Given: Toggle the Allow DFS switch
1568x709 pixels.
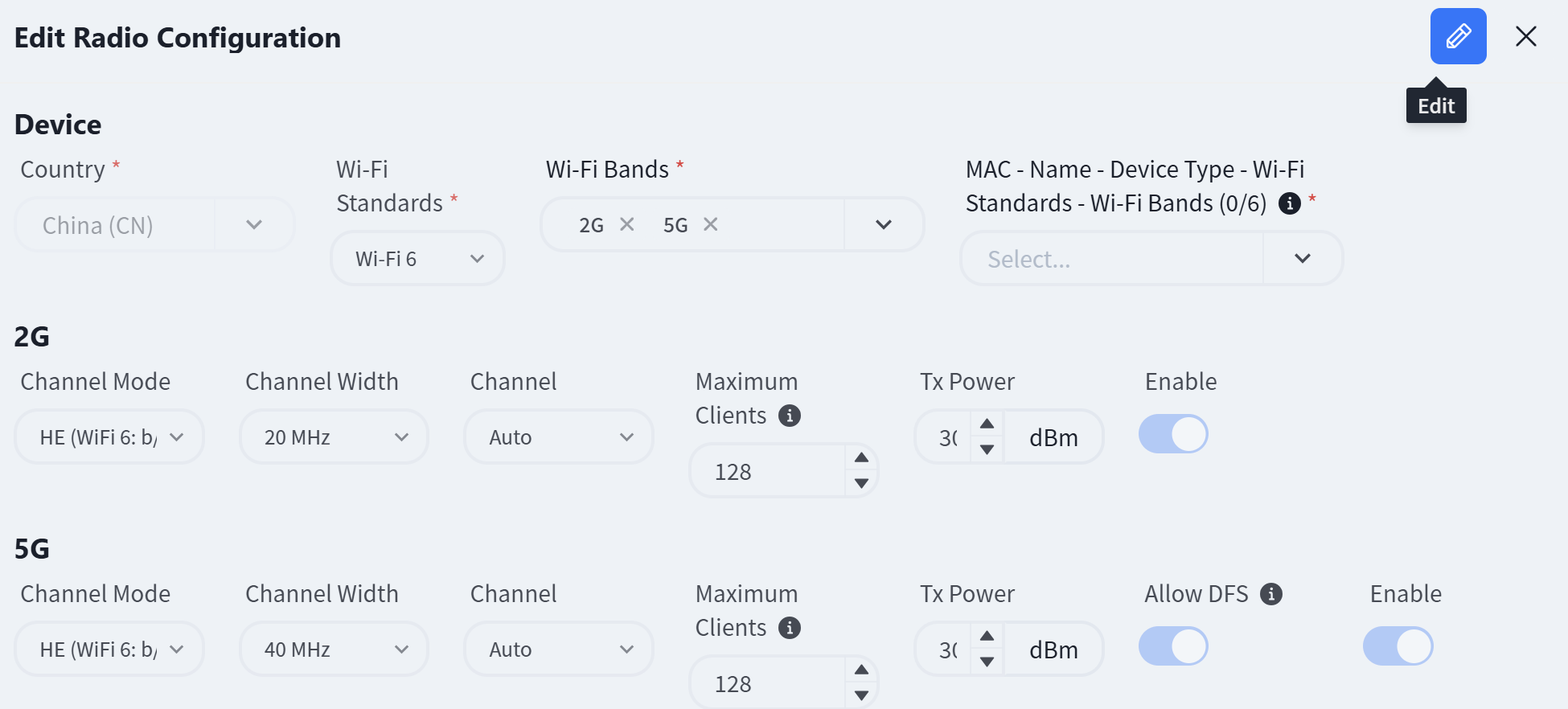Looking at the screenshot, I should click(x=1173, y=646).
